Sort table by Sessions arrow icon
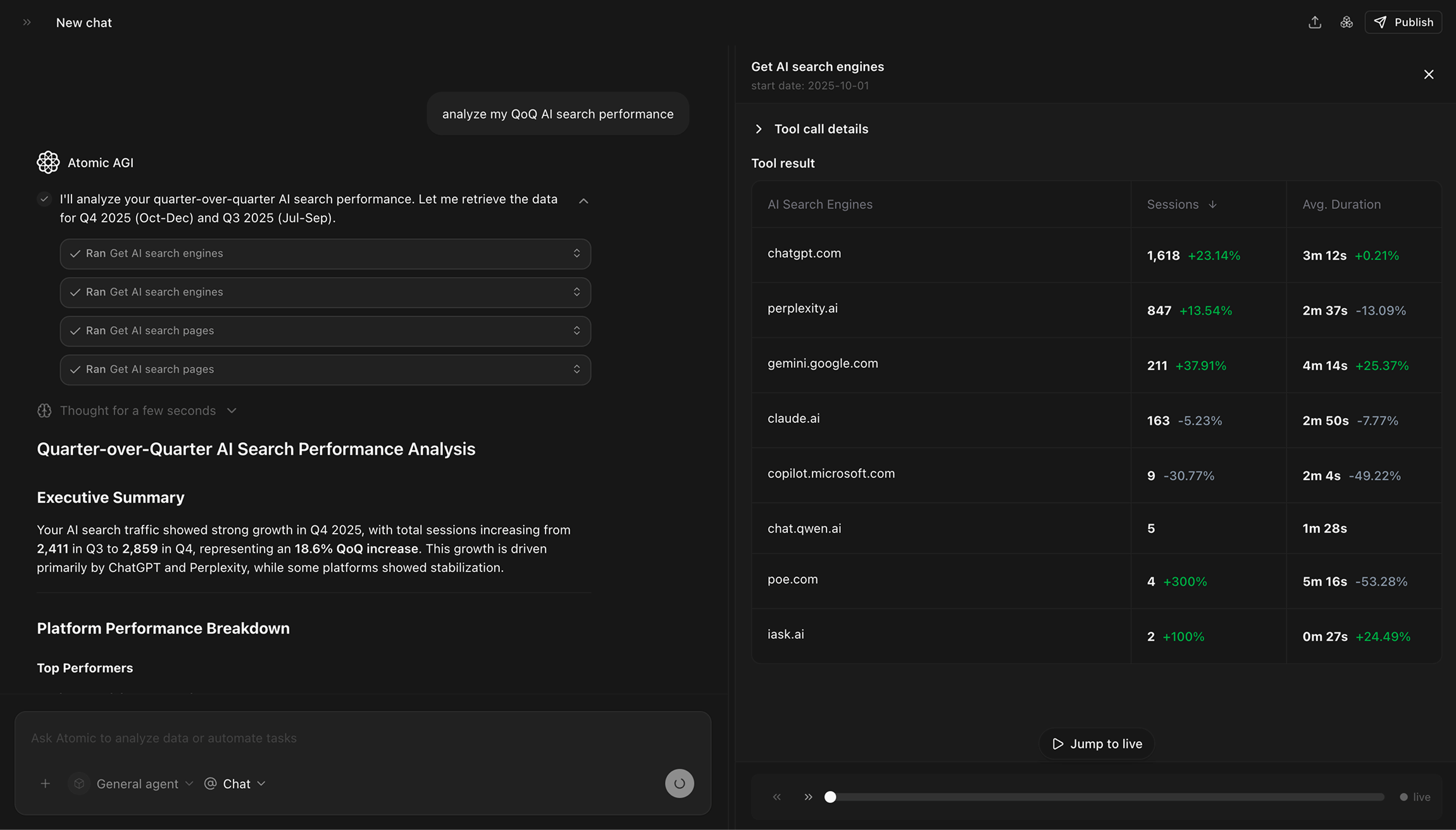This screenshot has width=1456, height=830. click(1212, 204)
